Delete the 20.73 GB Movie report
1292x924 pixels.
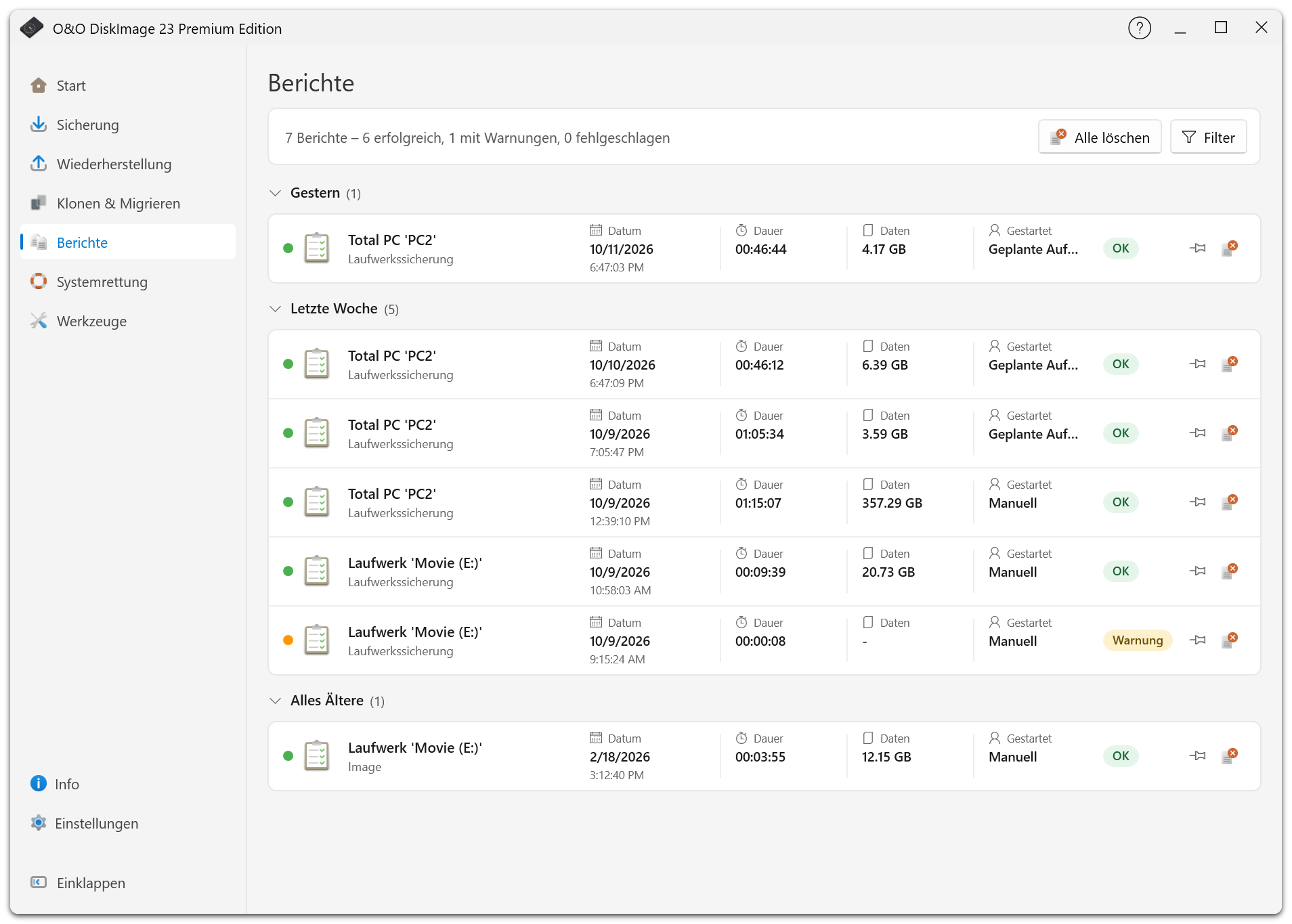(x=1230, y=571)
